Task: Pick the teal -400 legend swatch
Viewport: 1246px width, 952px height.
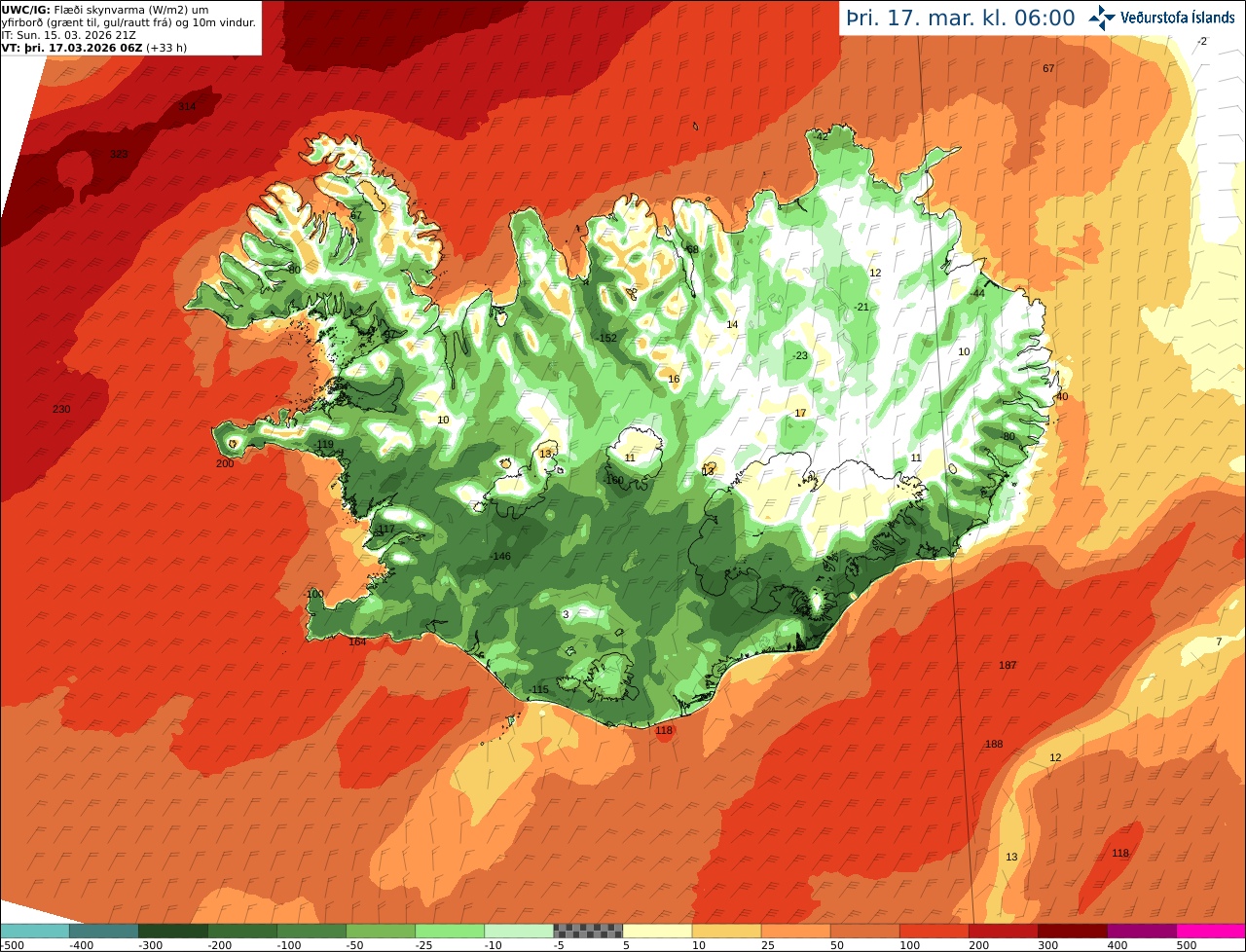Action: pyautogui.click(x=103, y=931)
